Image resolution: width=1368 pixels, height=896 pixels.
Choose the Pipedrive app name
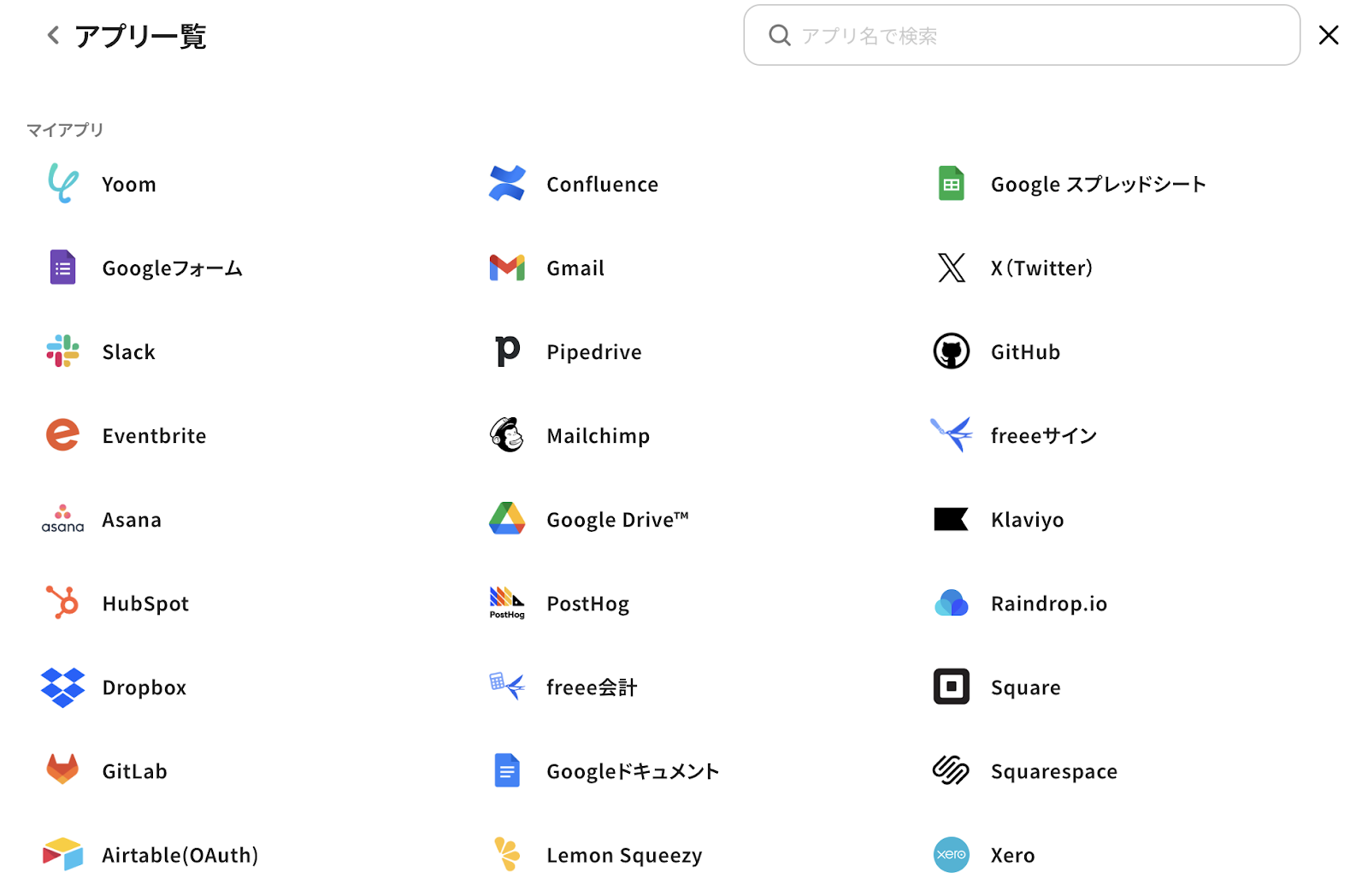click(593, 352)
